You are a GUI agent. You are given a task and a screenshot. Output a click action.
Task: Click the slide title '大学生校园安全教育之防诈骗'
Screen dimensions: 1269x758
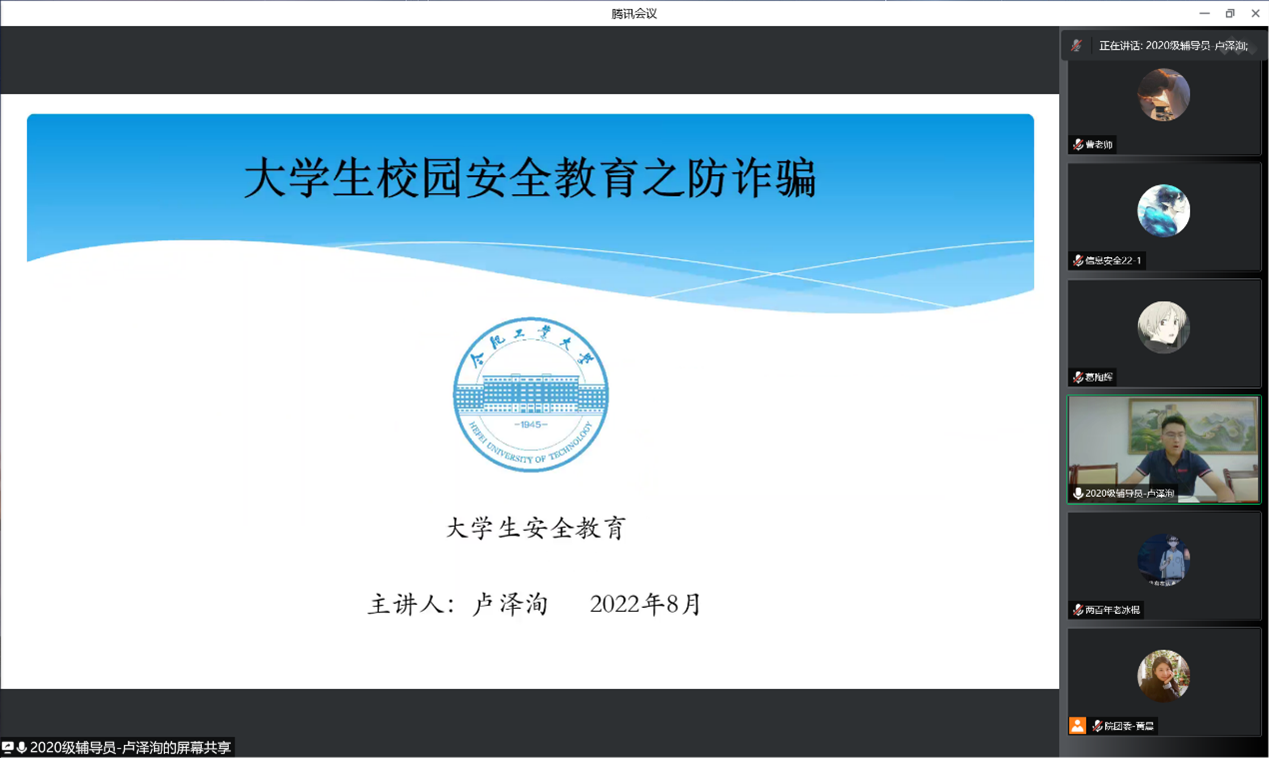pos(530,178)
